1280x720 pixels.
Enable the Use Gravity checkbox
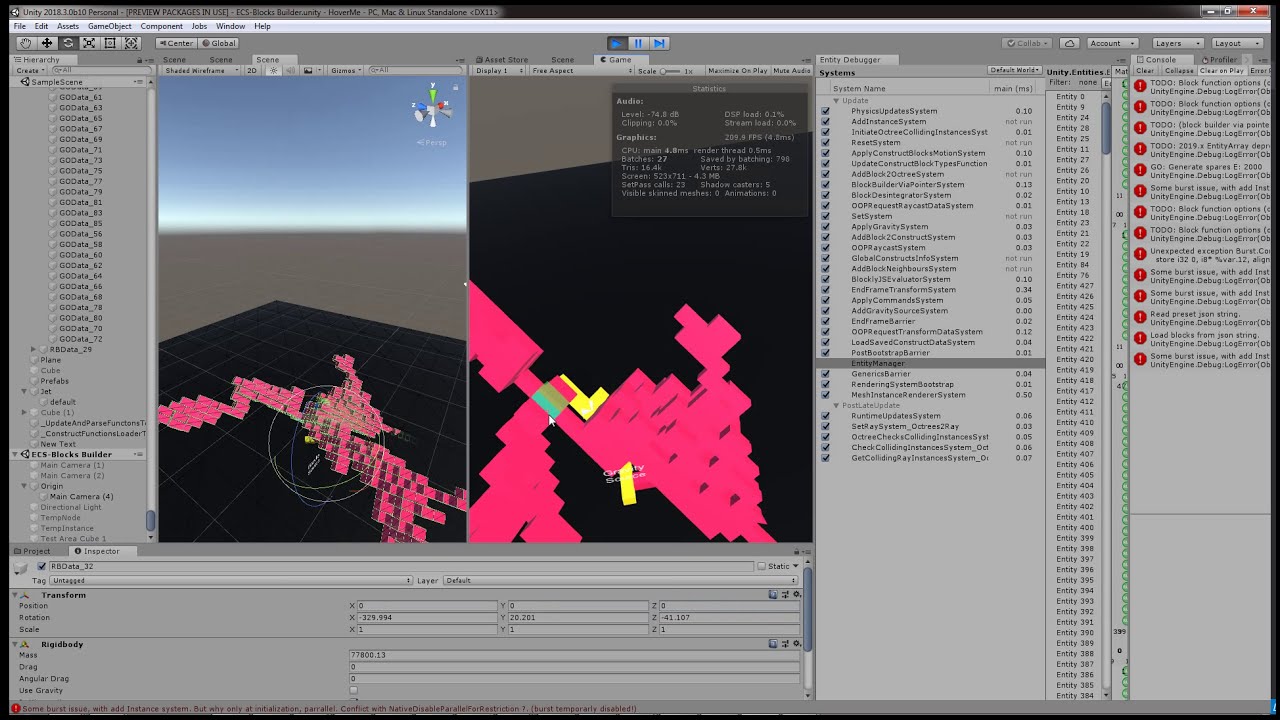353,690
